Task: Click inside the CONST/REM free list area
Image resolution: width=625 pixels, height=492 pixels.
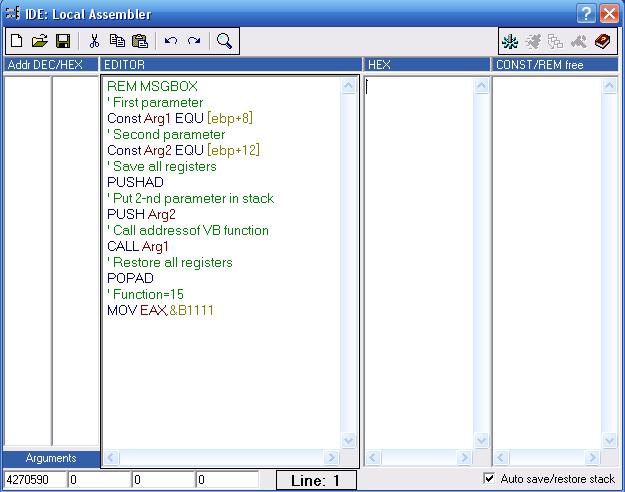Action: (548, 262)
